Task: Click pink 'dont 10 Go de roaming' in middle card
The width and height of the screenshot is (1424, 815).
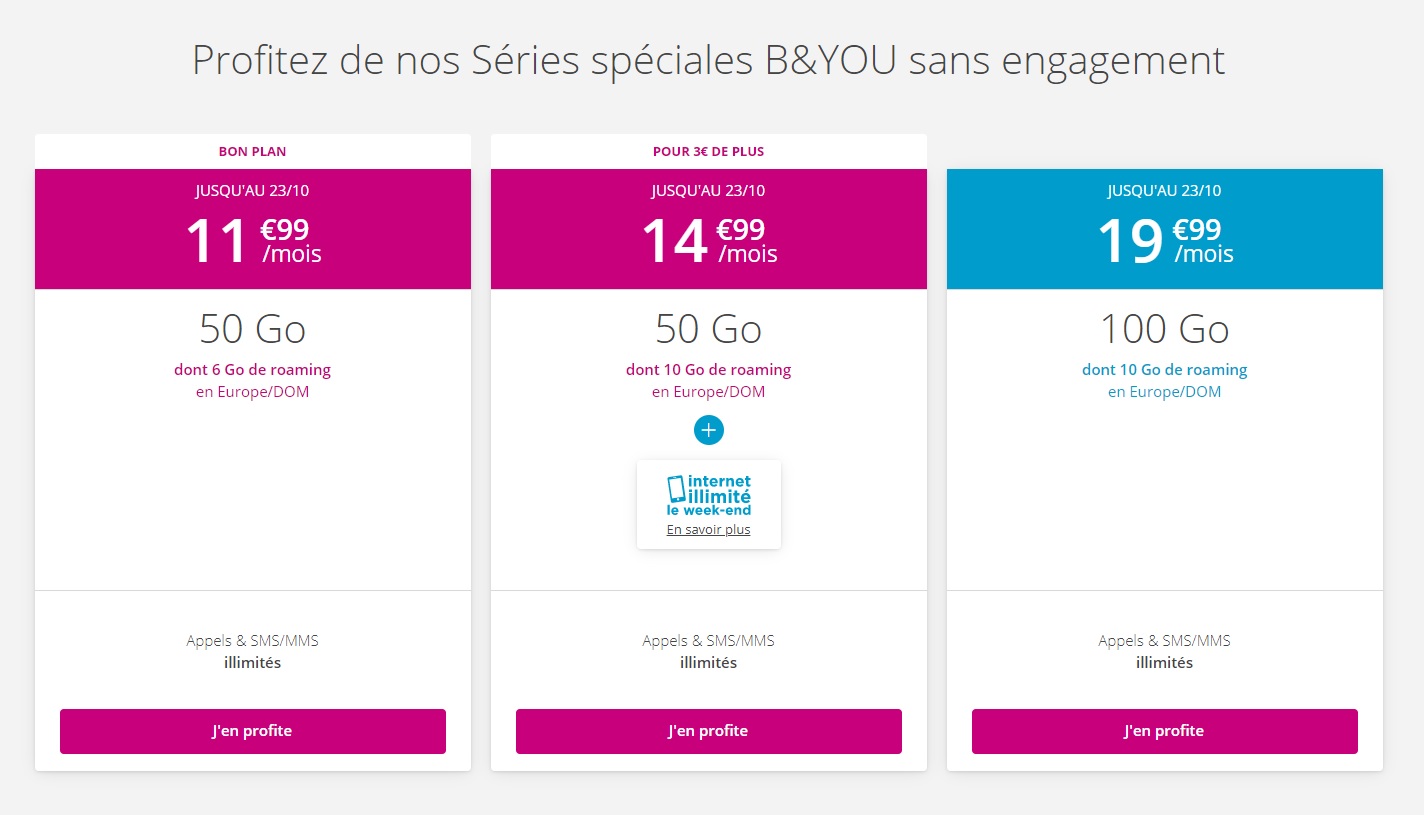Action: pyautogui.click(x=709, y=370)
